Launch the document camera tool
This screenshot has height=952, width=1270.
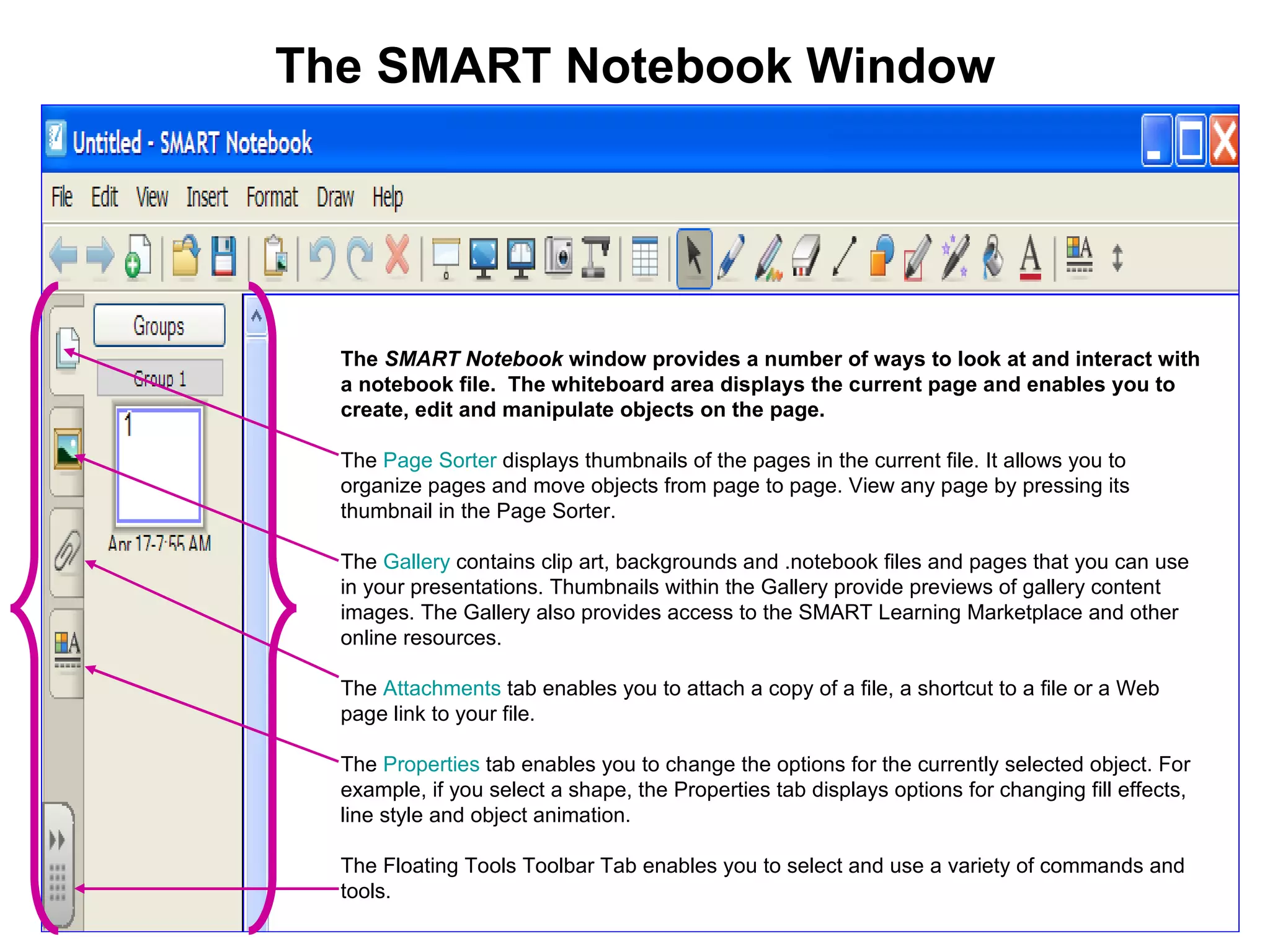click(596, 257)
